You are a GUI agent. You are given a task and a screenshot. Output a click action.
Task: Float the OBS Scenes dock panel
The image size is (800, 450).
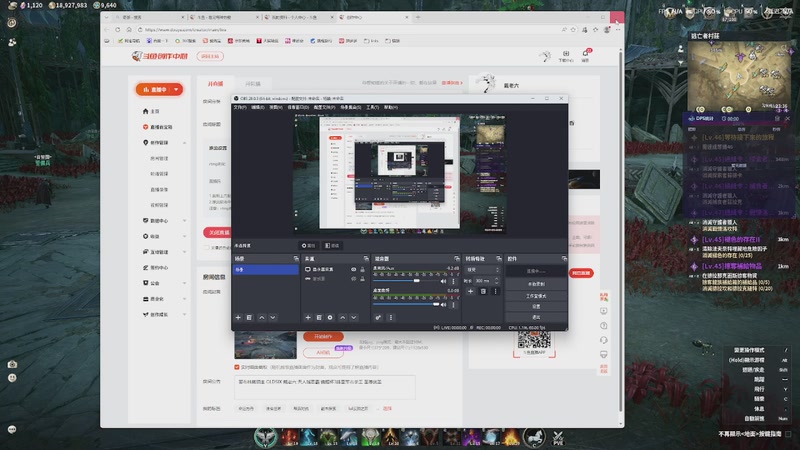point(296,259)
